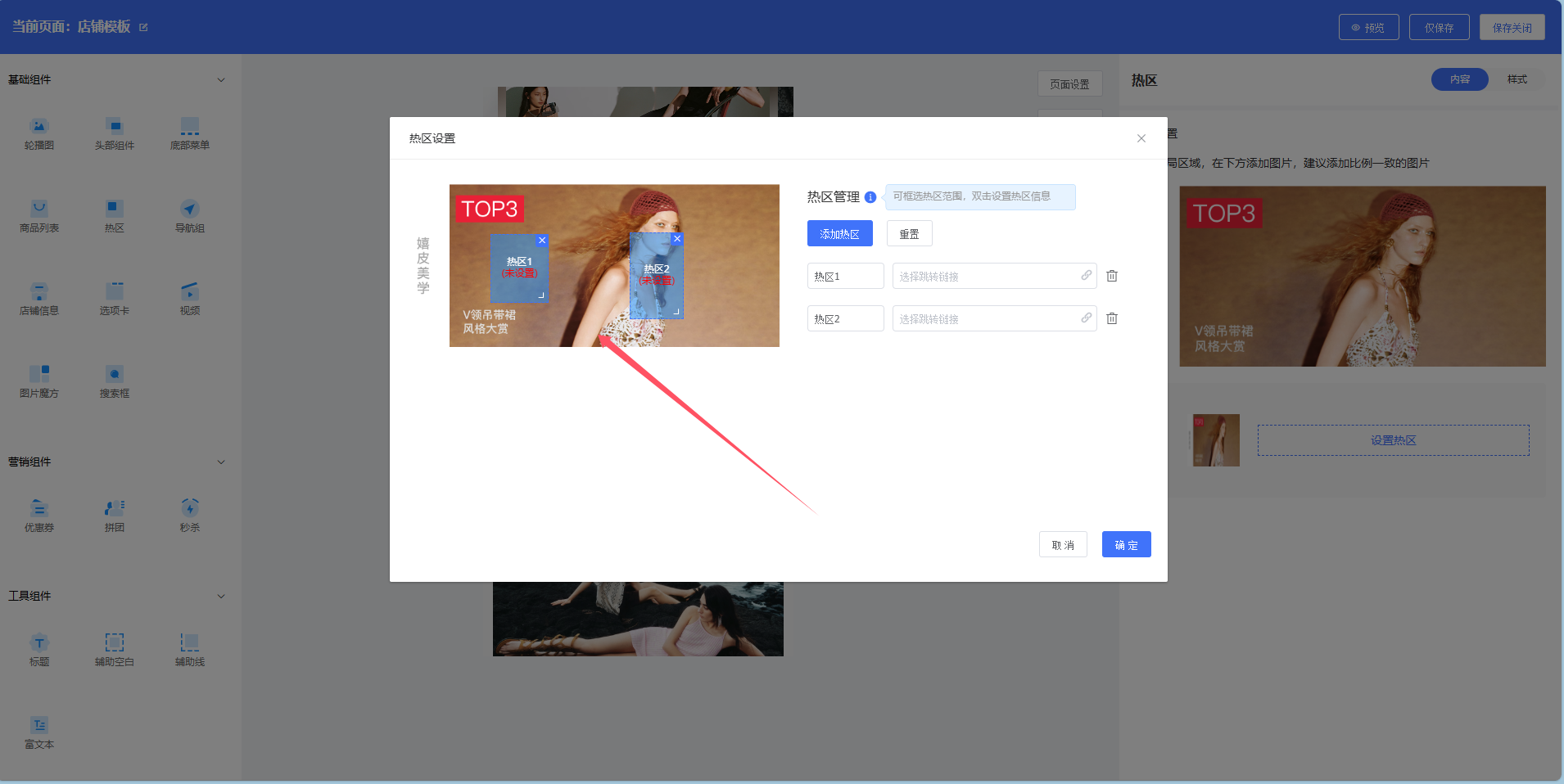Delete the 热区1 row with trash icon
This screenshot has width=1564, height=784.
pyautogui.click(x=1112, y=276)
